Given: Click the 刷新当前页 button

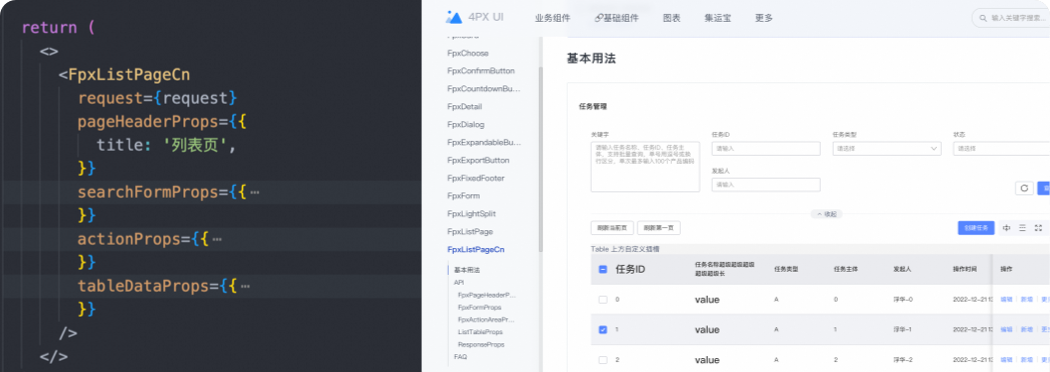Looking at the screenshot, I should click(612, 228).
